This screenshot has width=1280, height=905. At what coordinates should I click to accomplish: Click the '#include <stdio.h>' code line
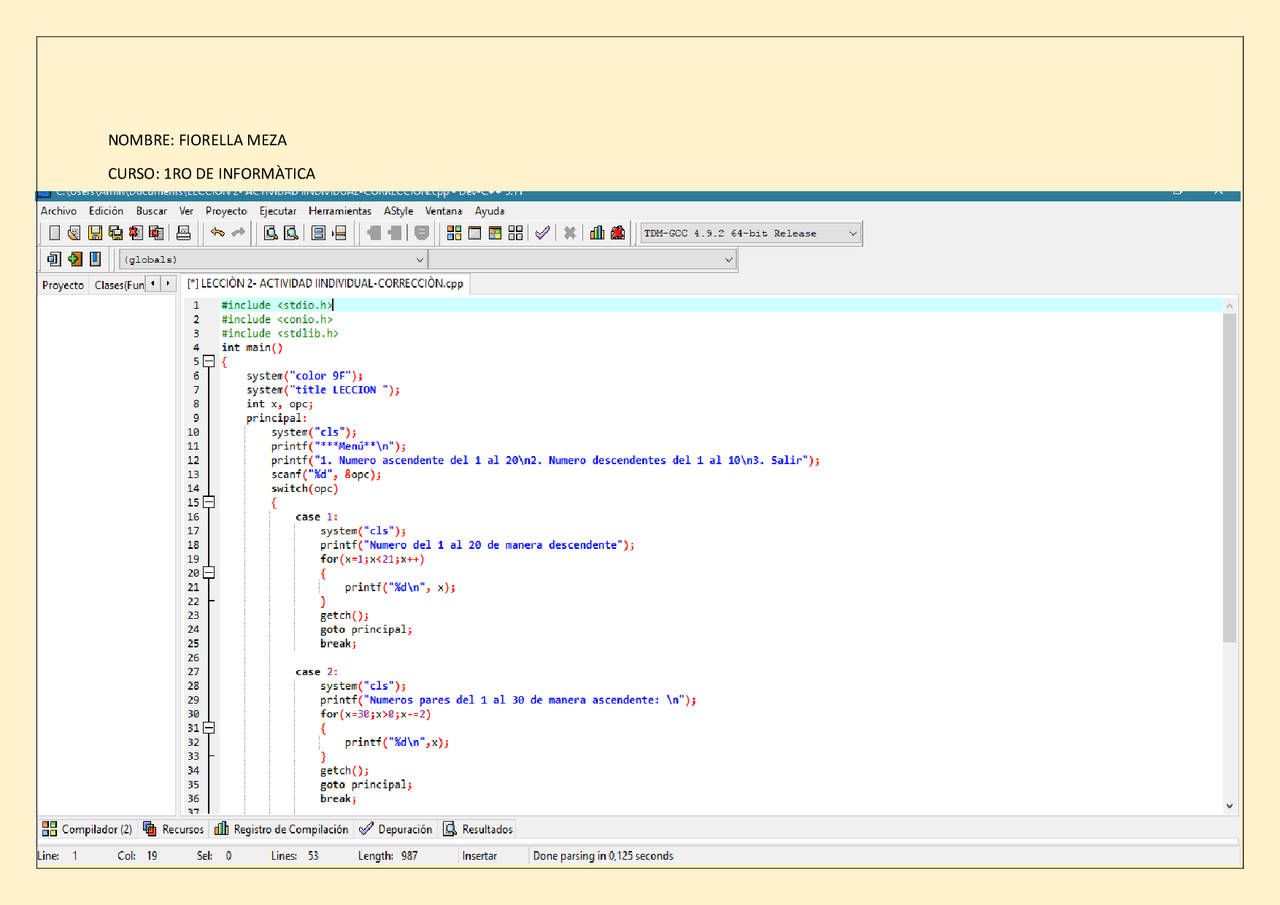point(278,305)
